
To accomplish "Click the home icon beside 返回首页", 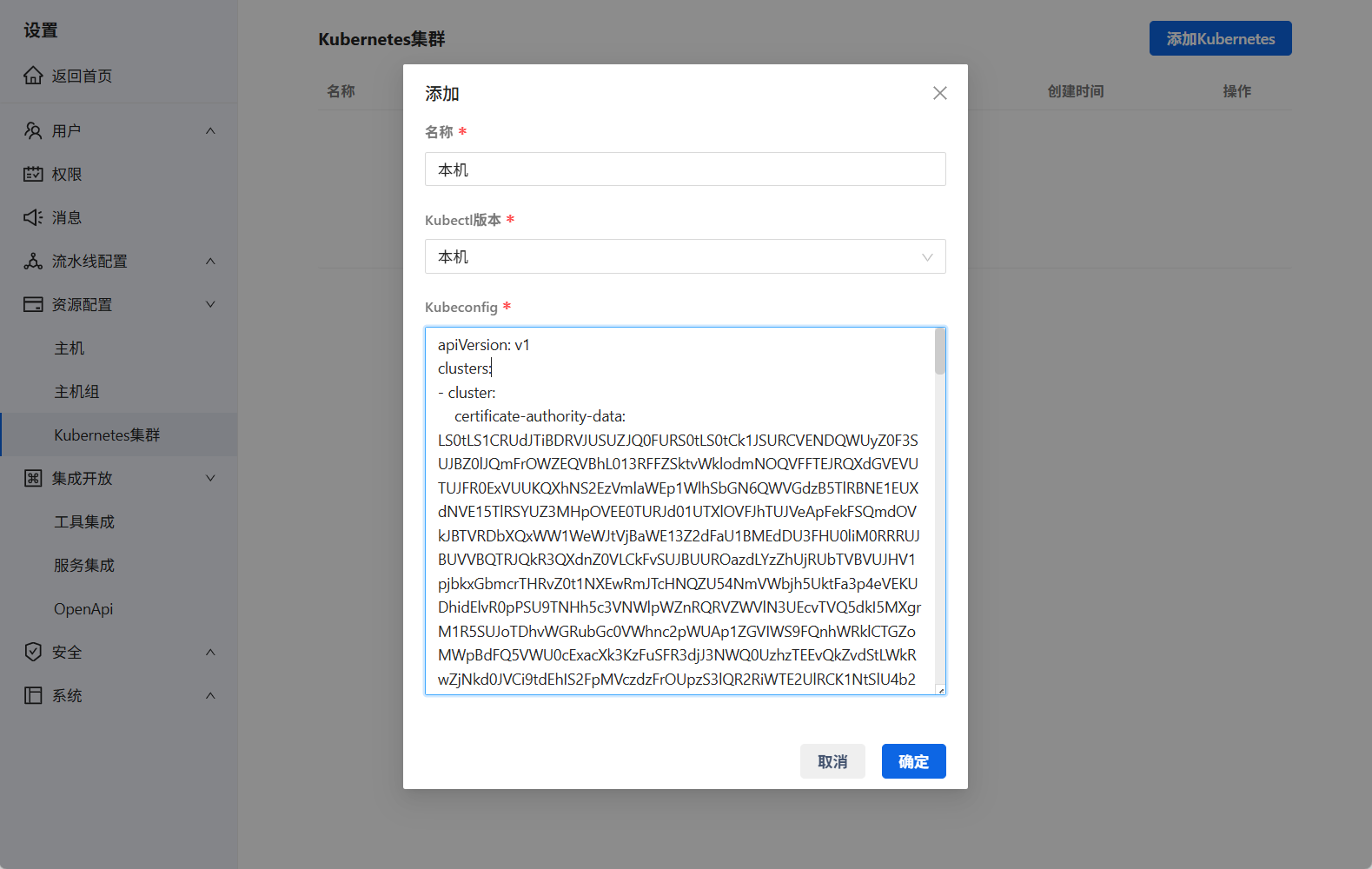I will tap(33, 76).
